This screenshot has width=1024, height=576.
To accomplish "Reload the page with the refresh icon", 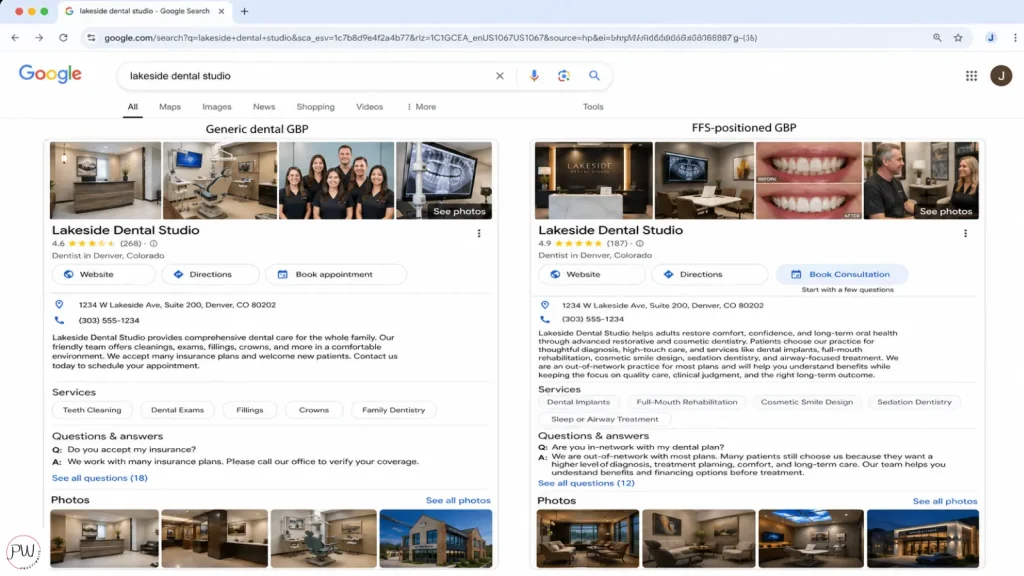I will point(63,38).
